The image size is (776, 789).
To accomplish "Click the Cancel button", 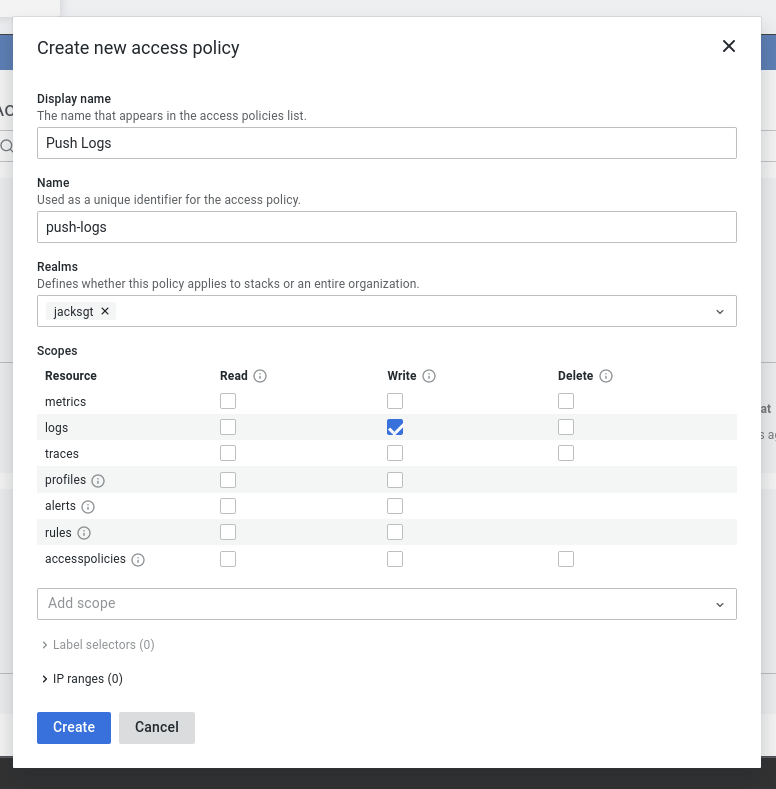I will point(157,727).
